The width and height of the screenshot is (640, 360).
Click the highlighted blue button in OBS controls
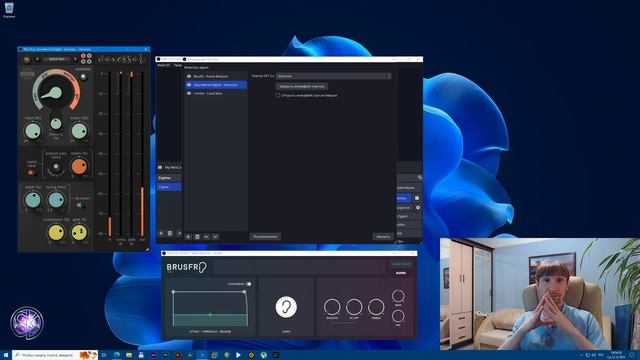click(403, 198)
